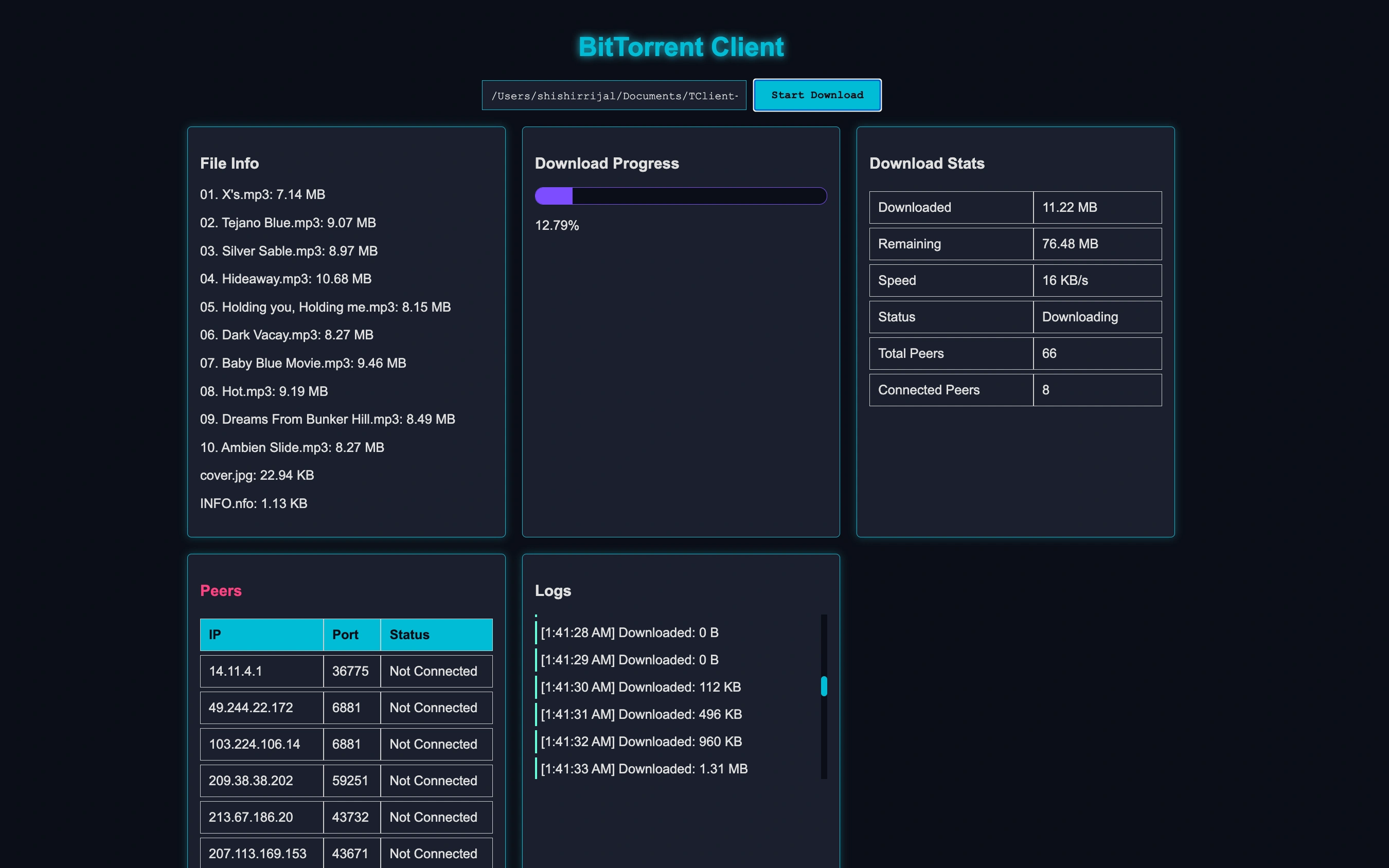Click the cover.jpg file entry
The height and width of the screenshot is (868, 1389).
pyautogui.click(x=257, y=475)
